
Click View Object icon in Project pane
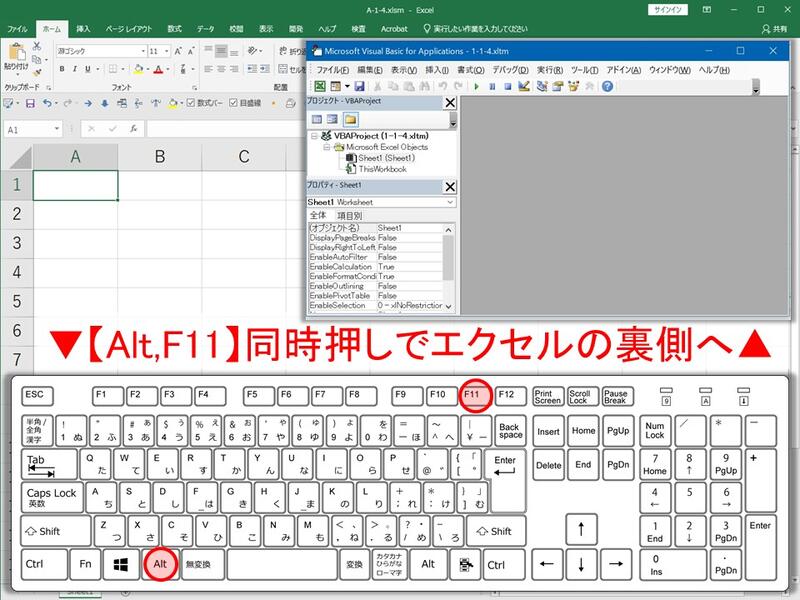tap(333, 119)
